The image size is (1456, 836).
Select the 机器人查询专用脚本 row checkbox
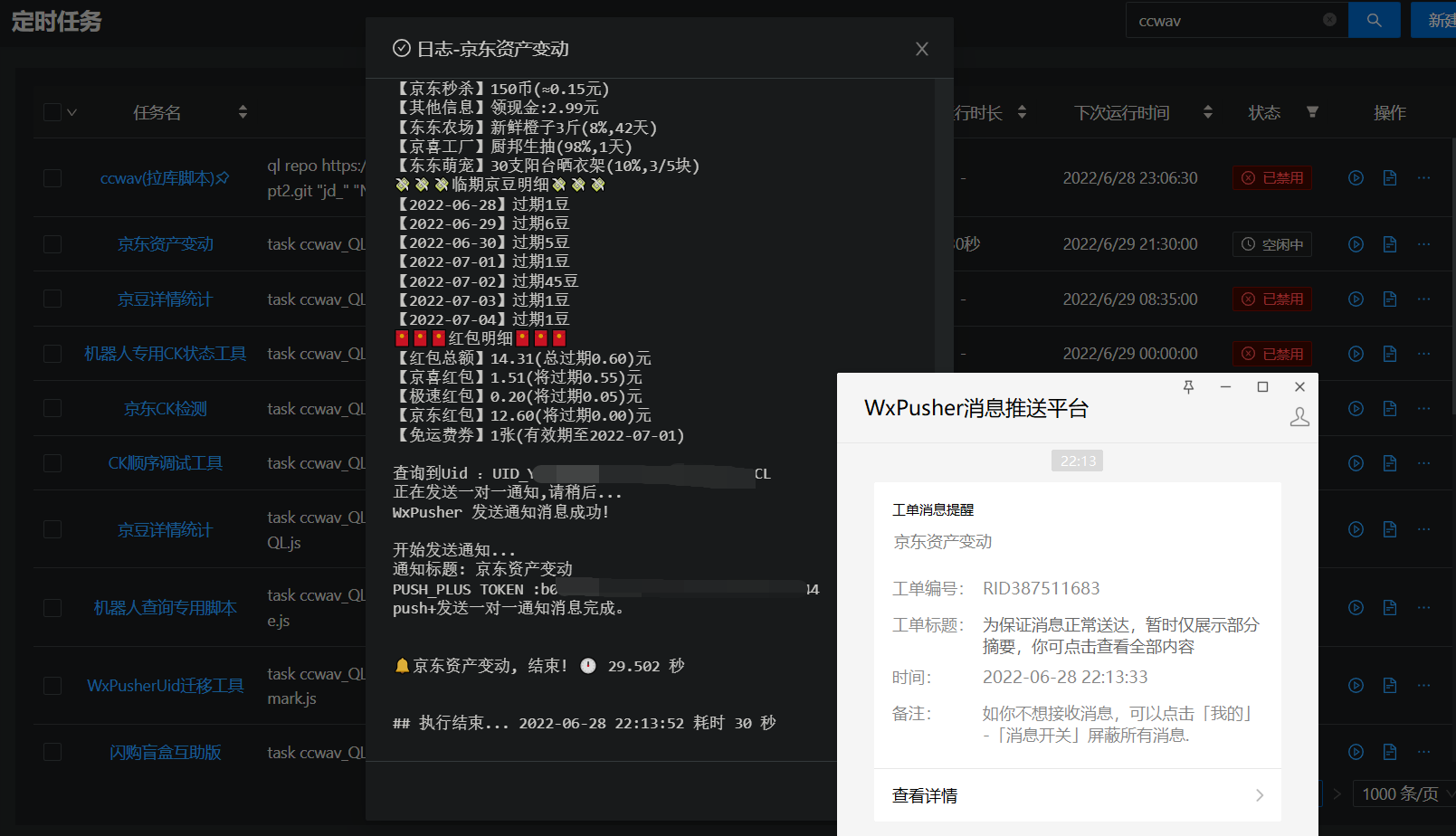[x=52, y=608]
